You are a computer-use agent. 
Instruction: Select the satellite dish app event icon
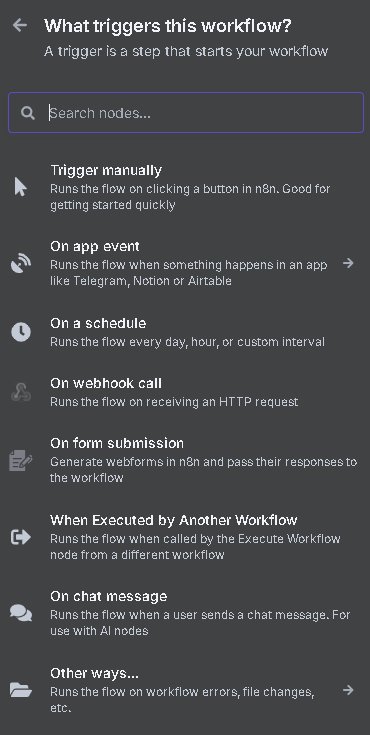click(x=21, y=263)
